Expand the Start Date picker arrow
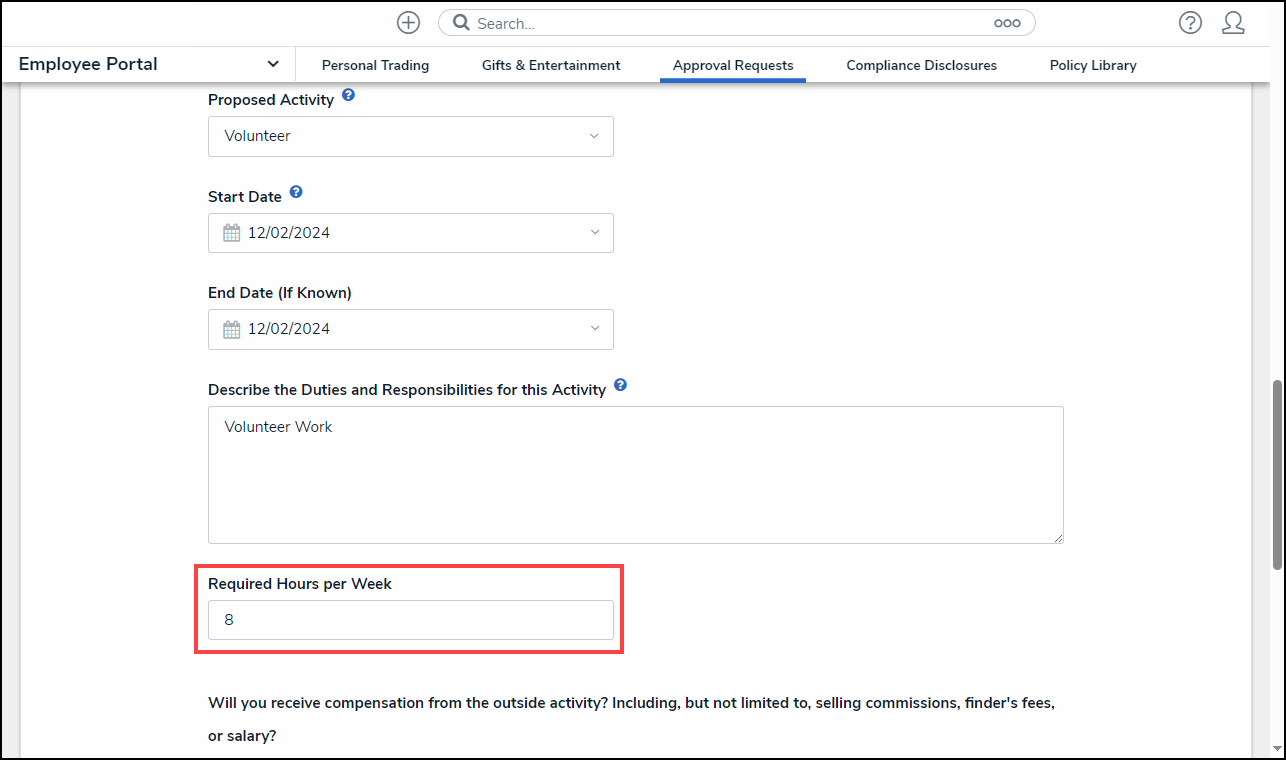The image size is (1286, 760). [594, 233]
